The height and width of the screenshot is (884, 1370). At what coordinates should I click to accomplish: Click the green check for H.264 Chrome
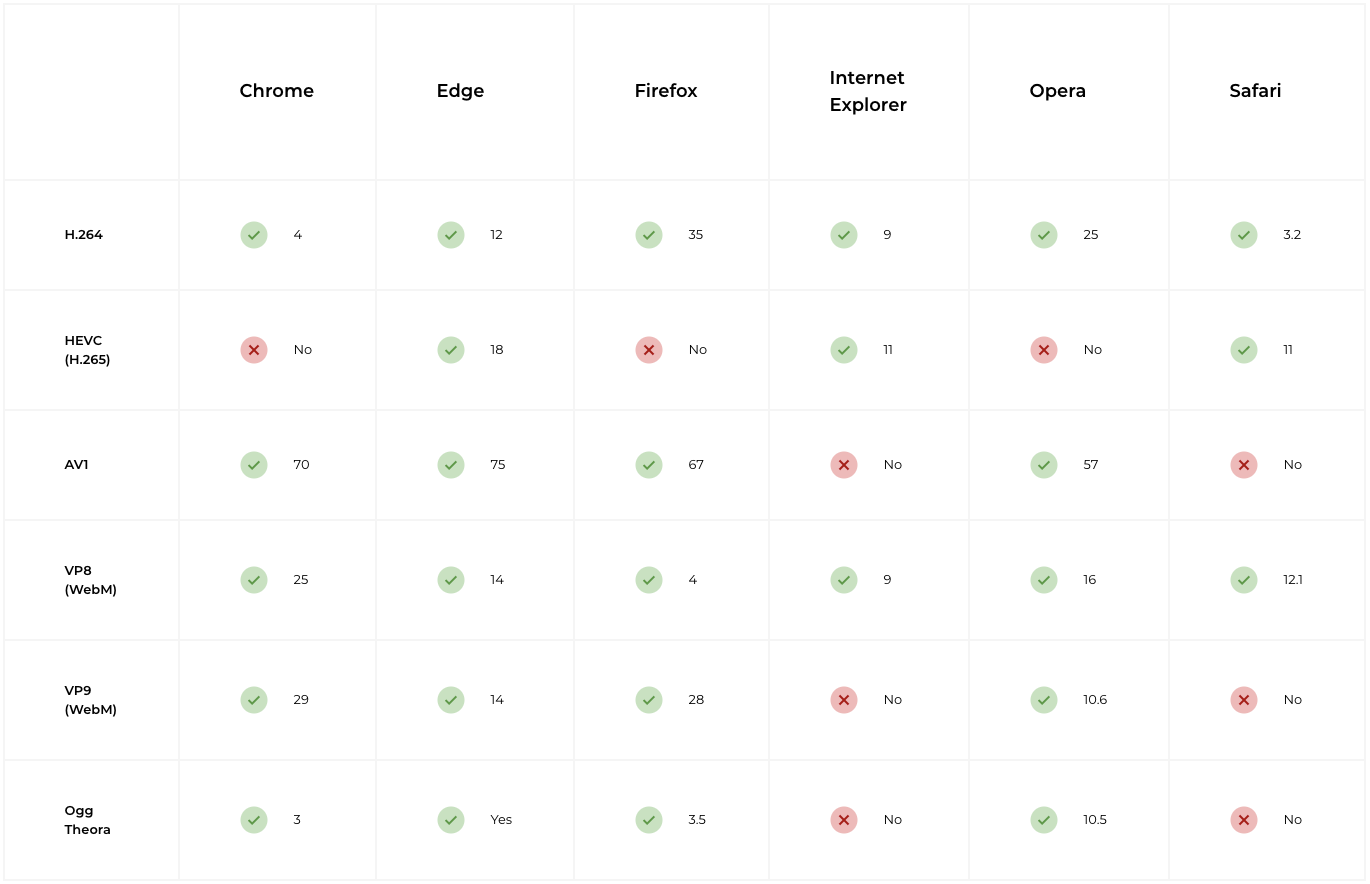[254, 235]
